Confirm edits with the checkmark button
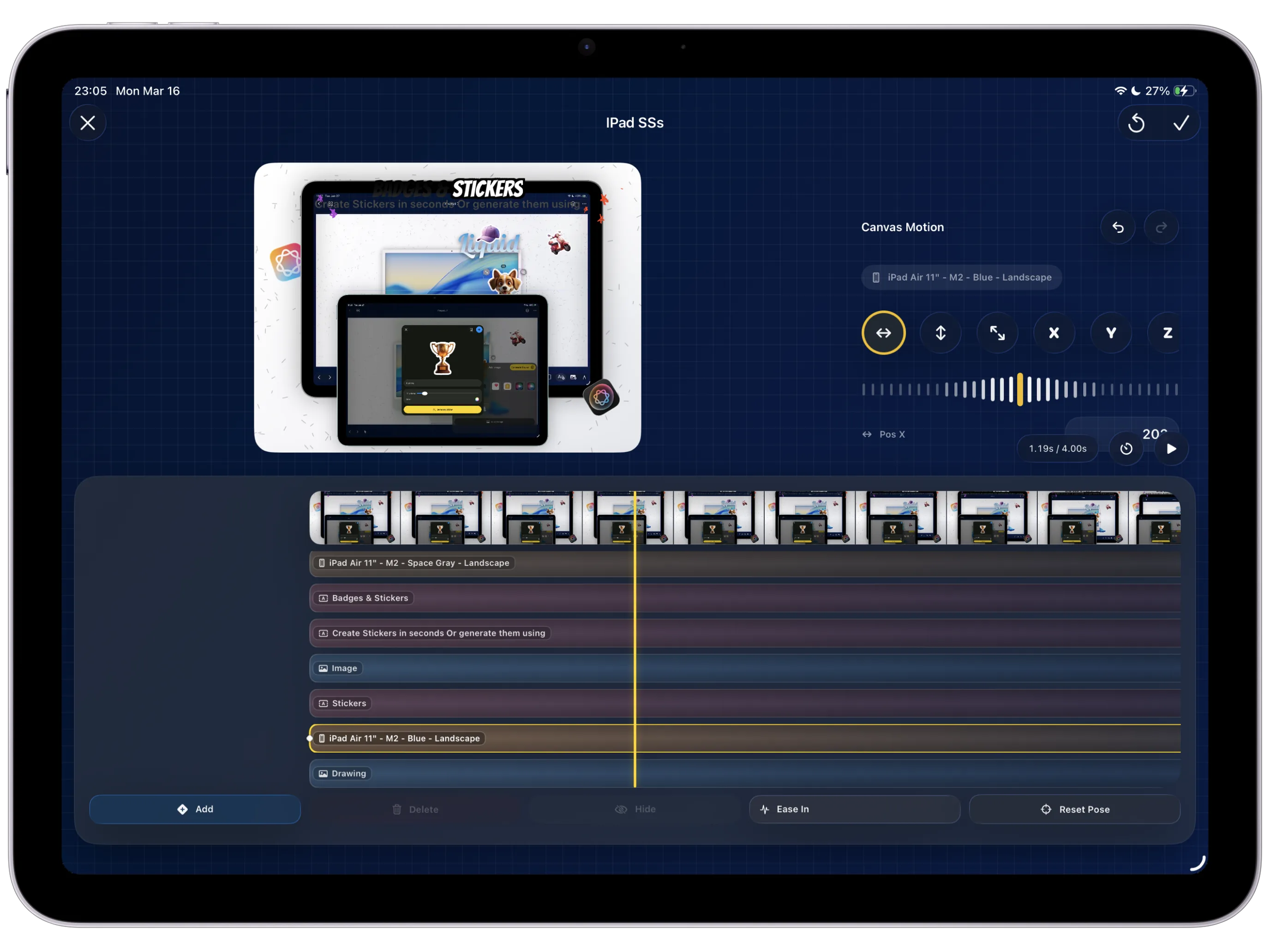 tap(1180, 123)
